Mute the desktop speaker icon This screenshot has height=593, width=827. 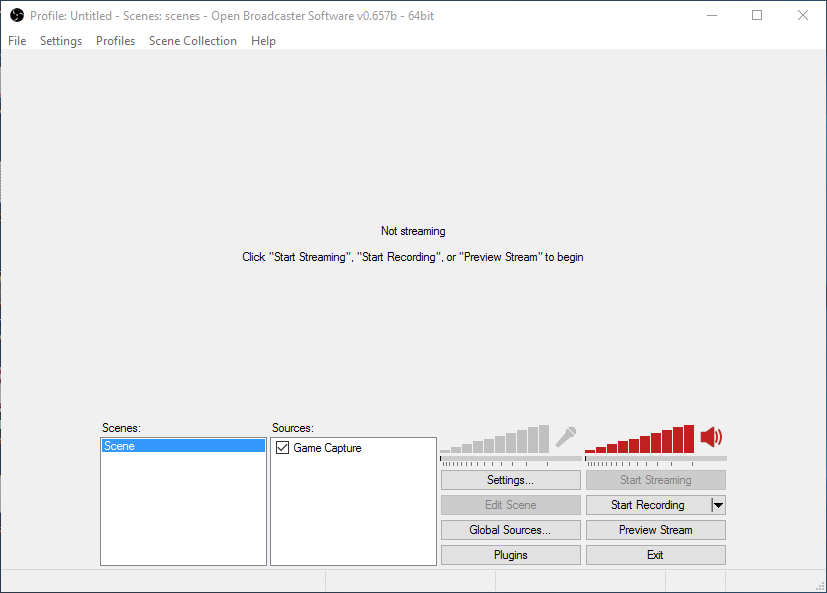click(x=711, y=437)
